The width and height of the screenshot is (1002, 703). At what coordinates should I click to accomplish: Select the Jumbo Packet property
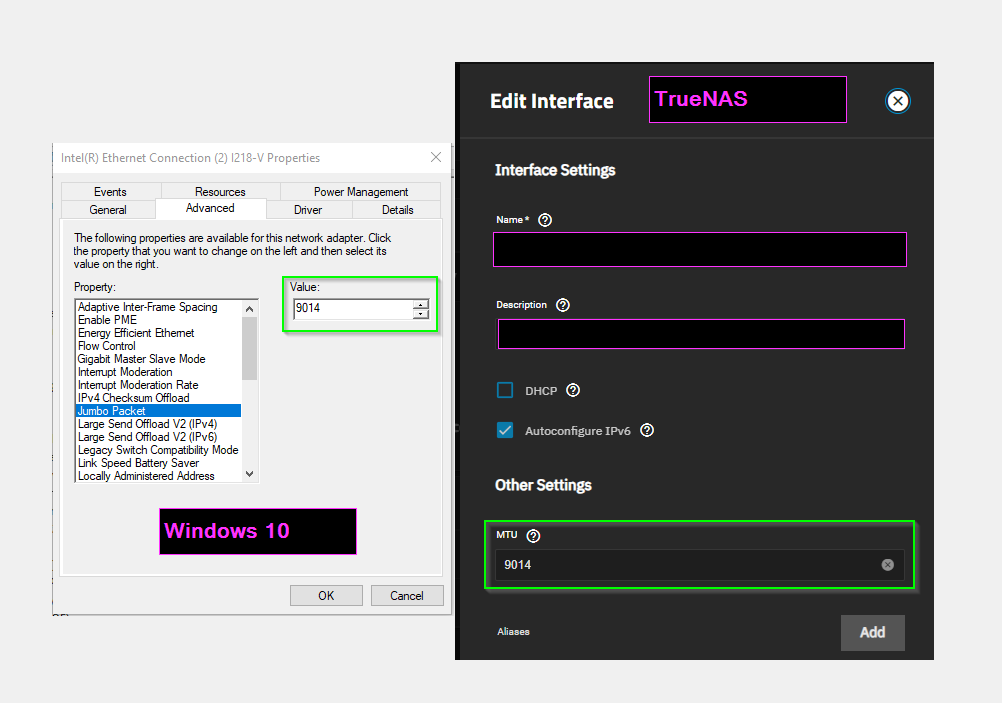tap(112, 410)
